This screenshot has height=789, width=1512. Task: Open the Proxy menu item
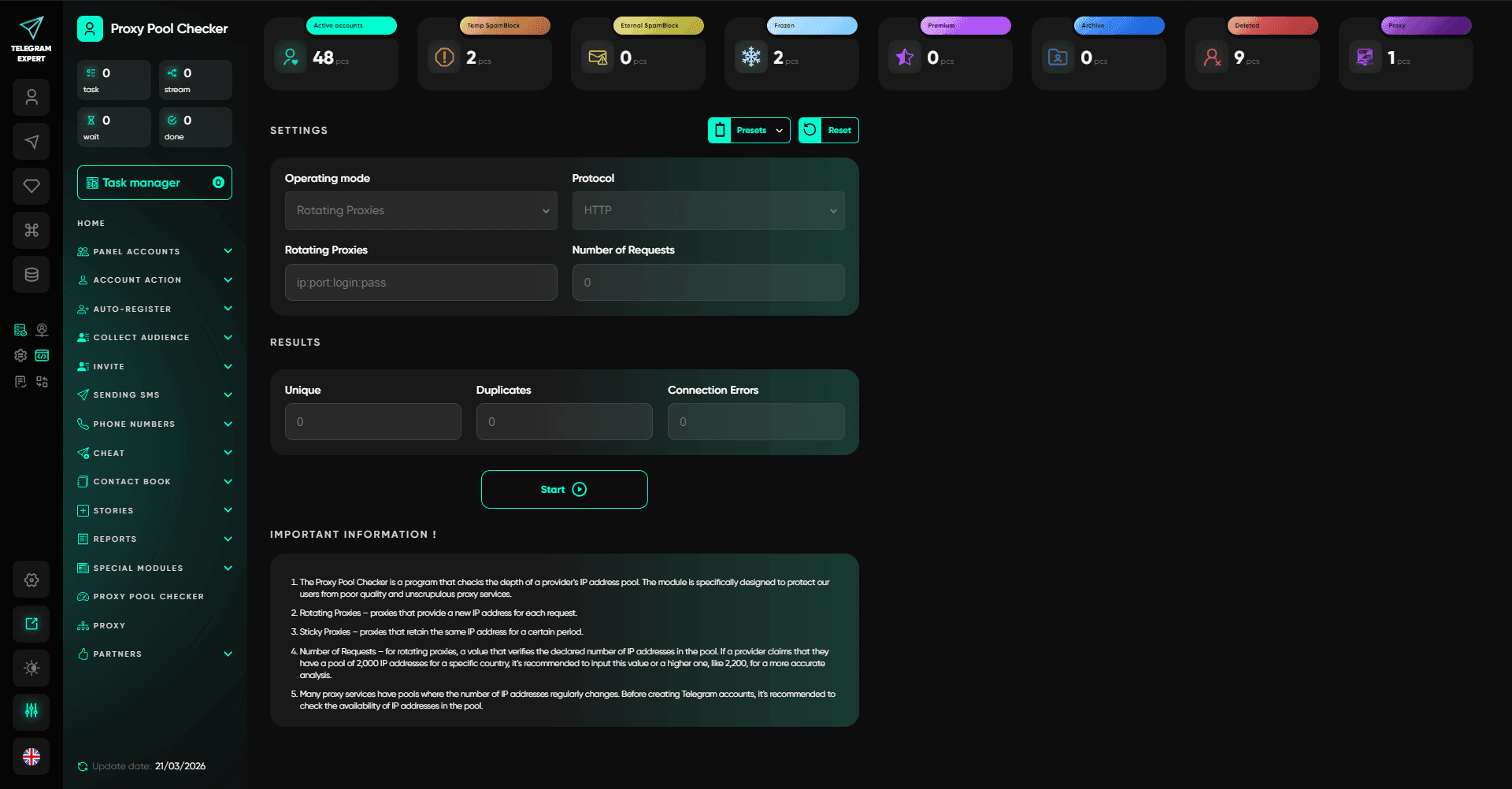[x=109, y=626]
